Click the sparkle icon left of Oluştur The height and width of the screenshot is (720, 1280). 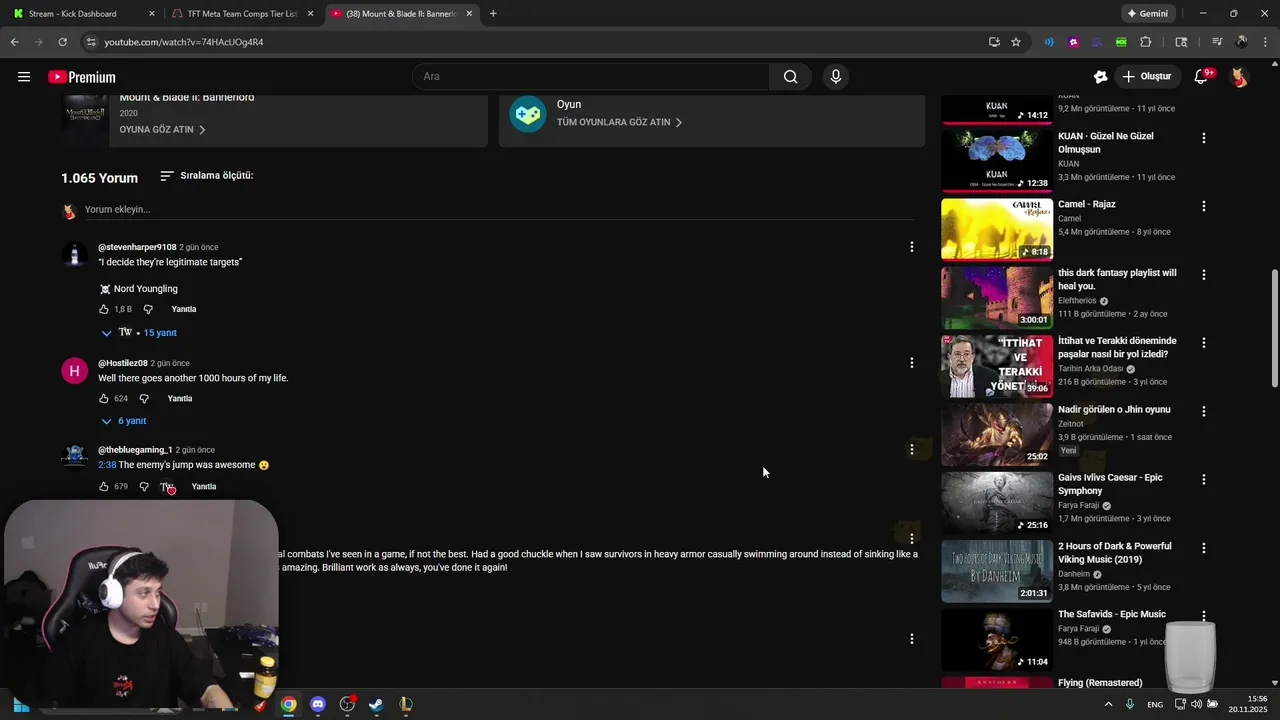pyautogui.click(x=1101, y=77)
